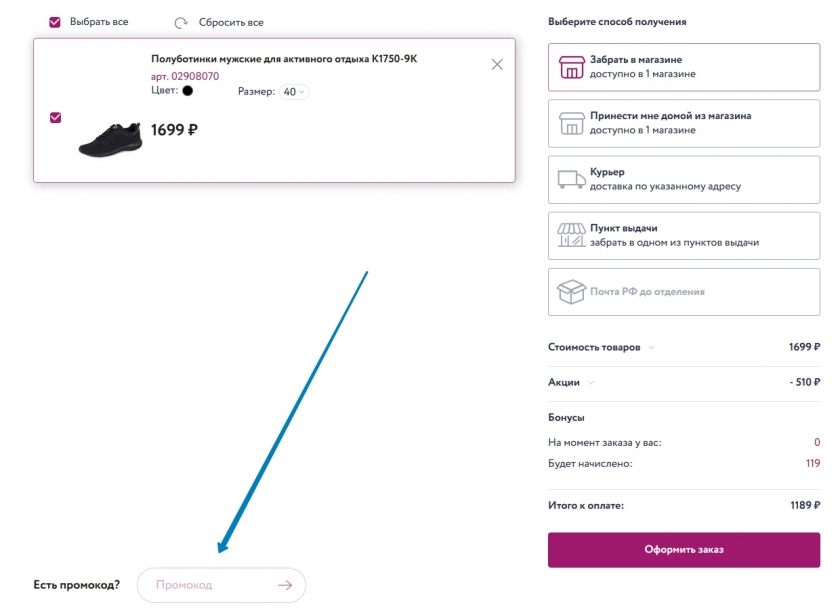Viewport: 840px width, 613px height.
Task: Select Курьер delivery option
Action: point(683,180)
